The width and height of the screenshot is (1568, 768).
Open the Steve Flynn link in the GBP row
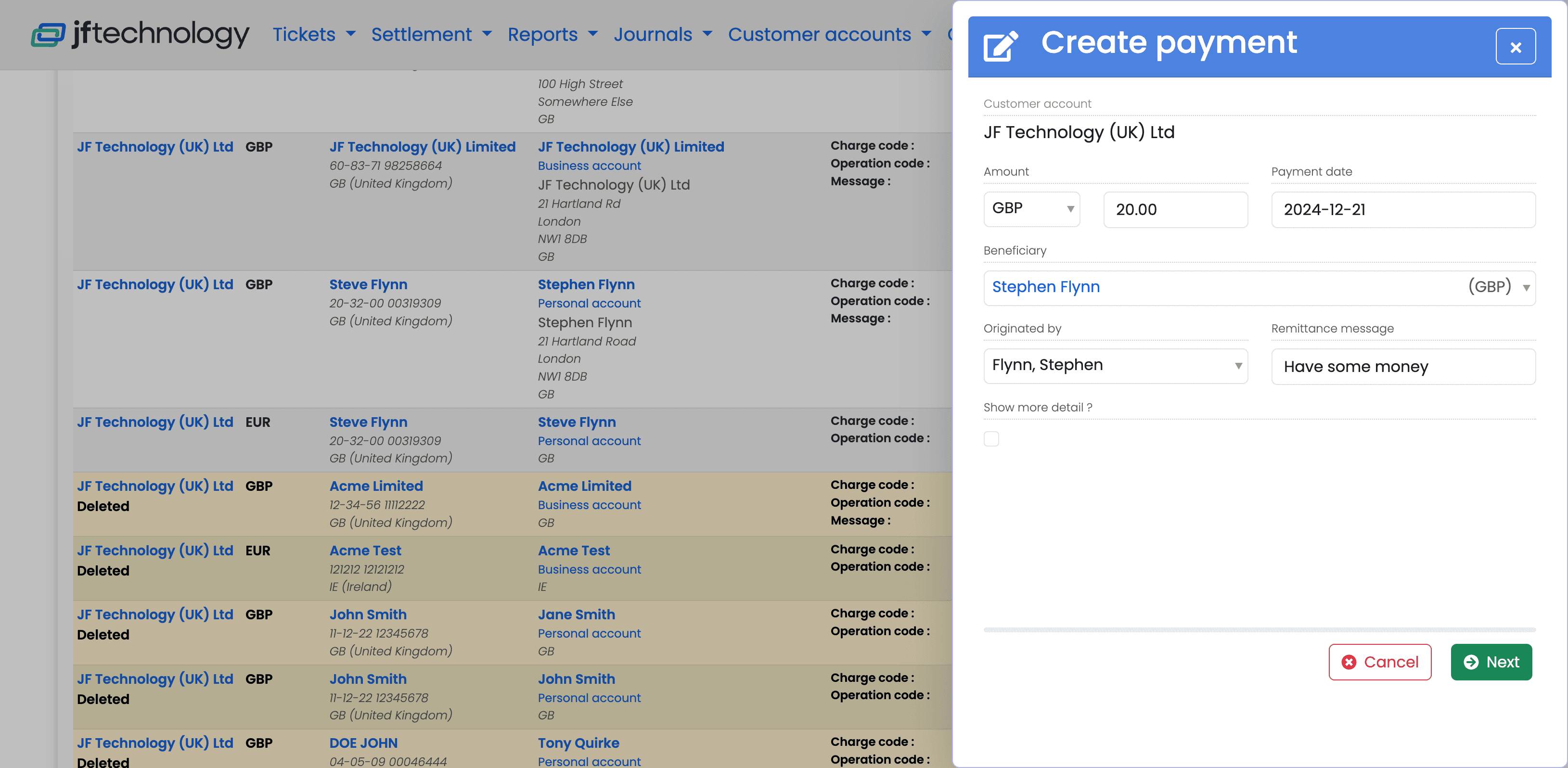[x=368, y=284]
